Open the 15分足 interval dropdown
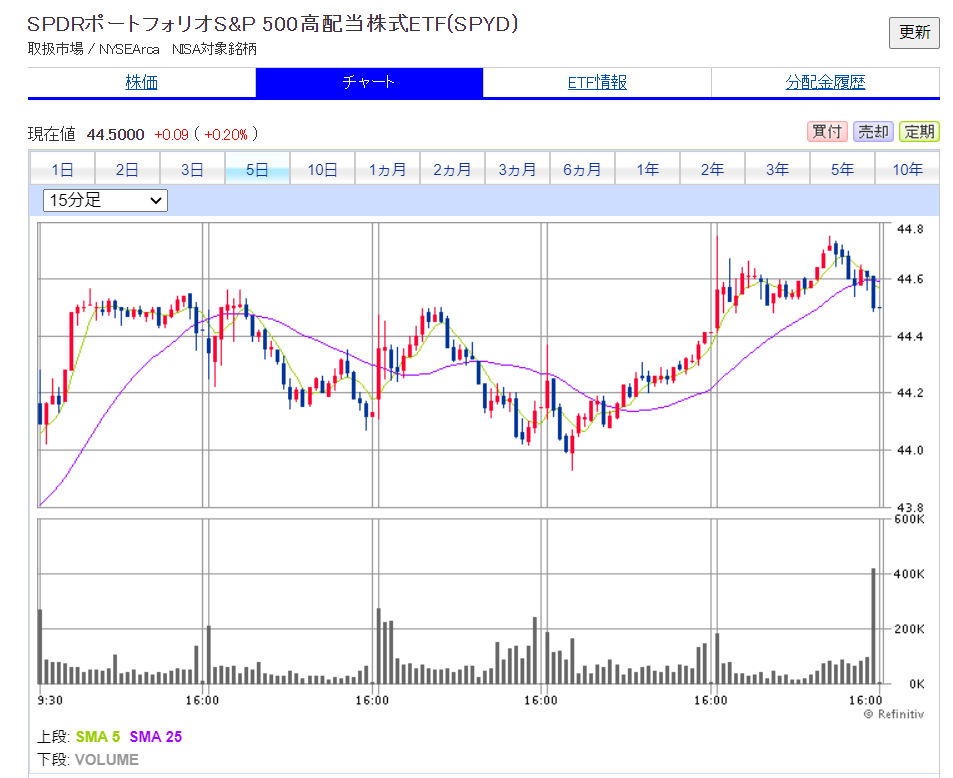 [x=105, y=201]
